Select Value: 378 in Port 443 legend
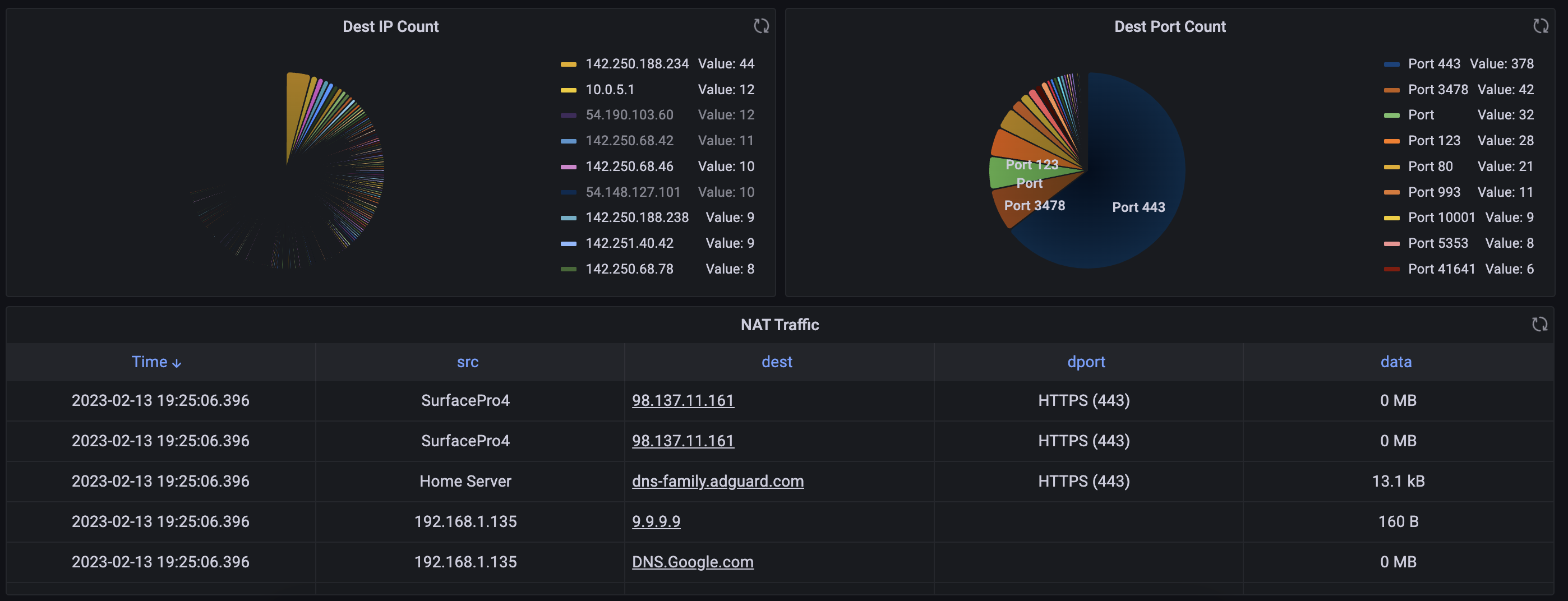The width and height of the screenshot is (1568, 601). point(1501,64)
